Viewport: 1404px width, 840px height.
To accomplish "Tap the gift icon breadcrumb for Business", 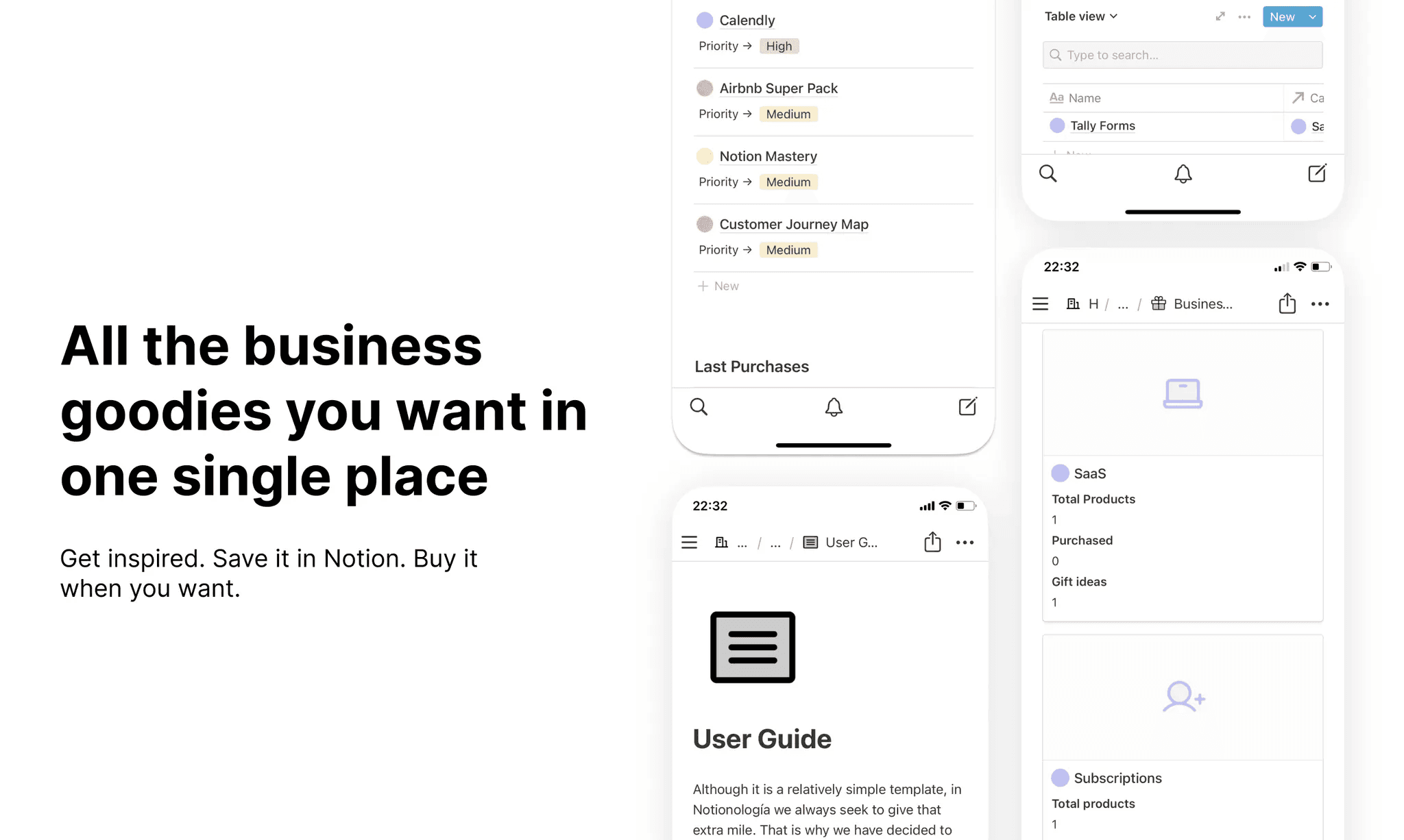I will 1159,304.
